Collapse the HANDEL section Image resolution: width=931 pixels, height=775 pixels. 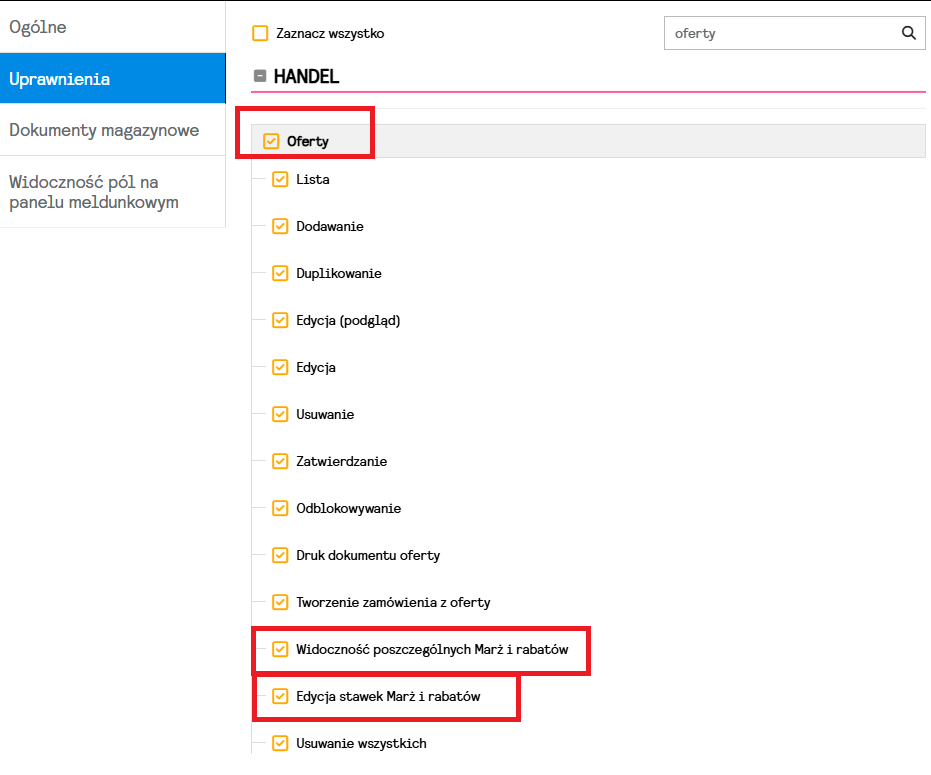(260, 76)
